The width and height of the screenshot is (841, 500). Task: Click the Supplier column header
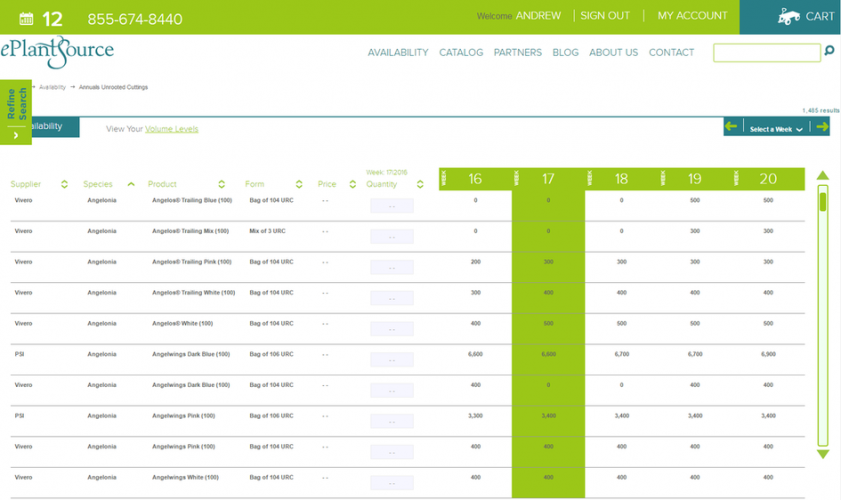25,184
